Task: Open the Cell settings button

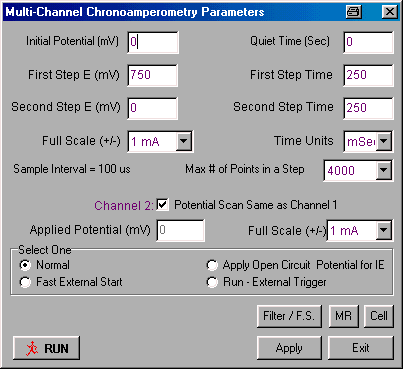Action: pyautogui.click(x=379, y=316)
